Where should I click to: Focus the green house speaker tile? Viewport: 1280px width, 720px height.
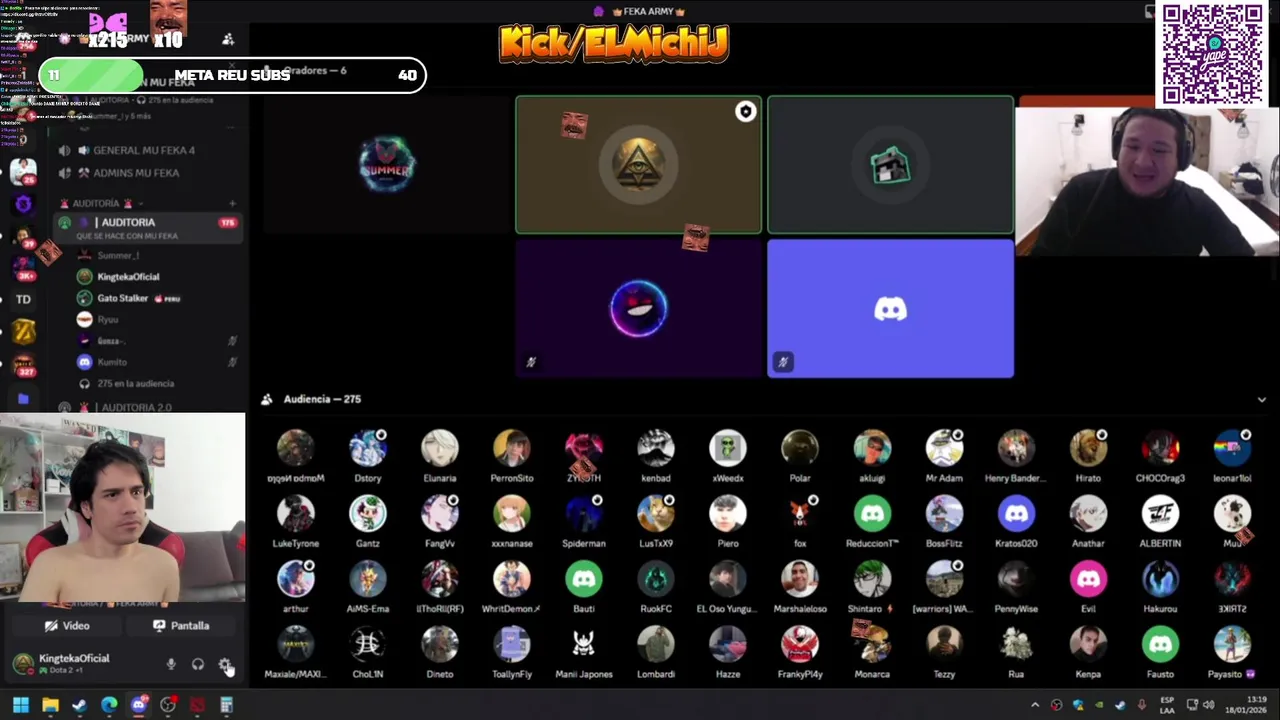890,165
